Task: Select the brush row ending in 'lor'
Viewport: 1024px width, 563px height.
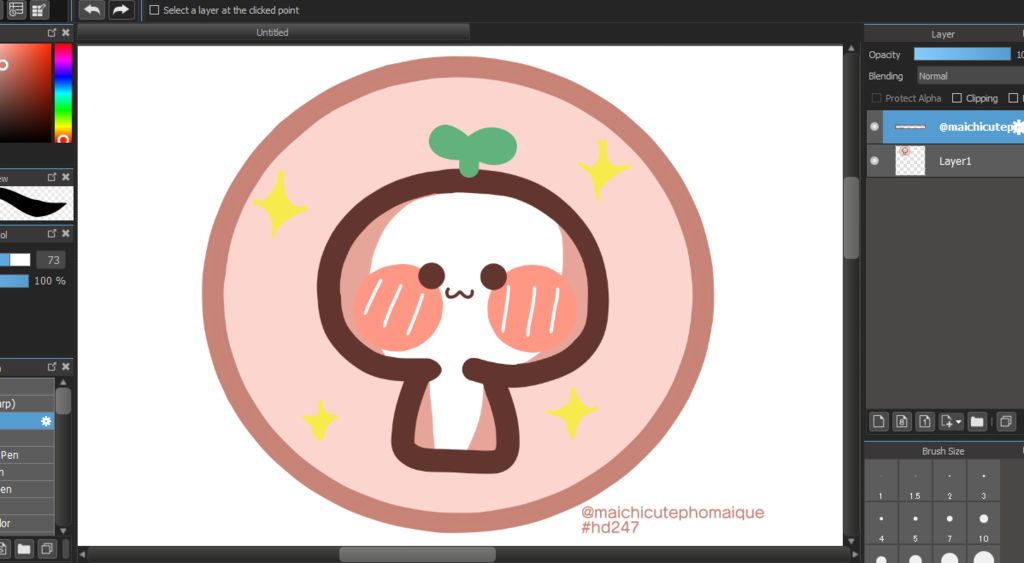Action: tap(27, 523)
